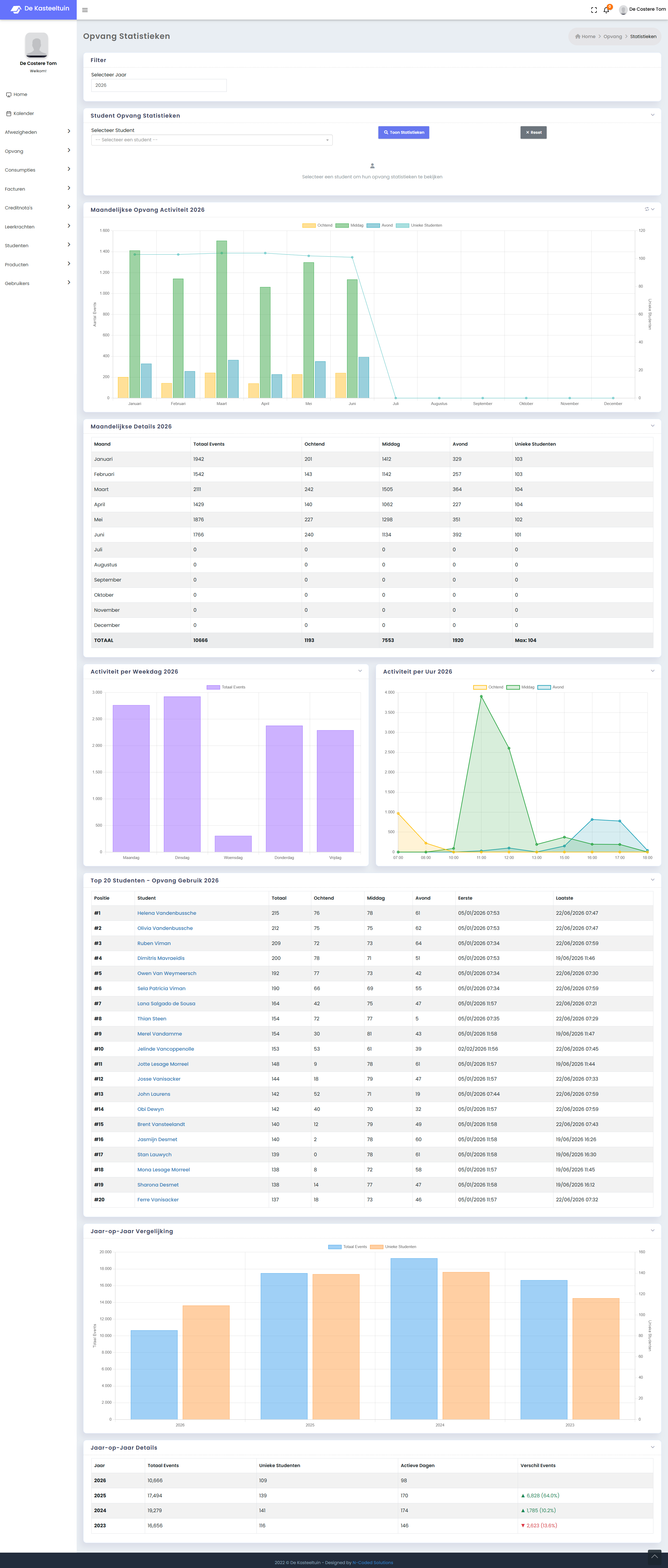The image size is (668, 1568).
Task: Expand the Studenten sidebar menu
Action: coord(38,245)
